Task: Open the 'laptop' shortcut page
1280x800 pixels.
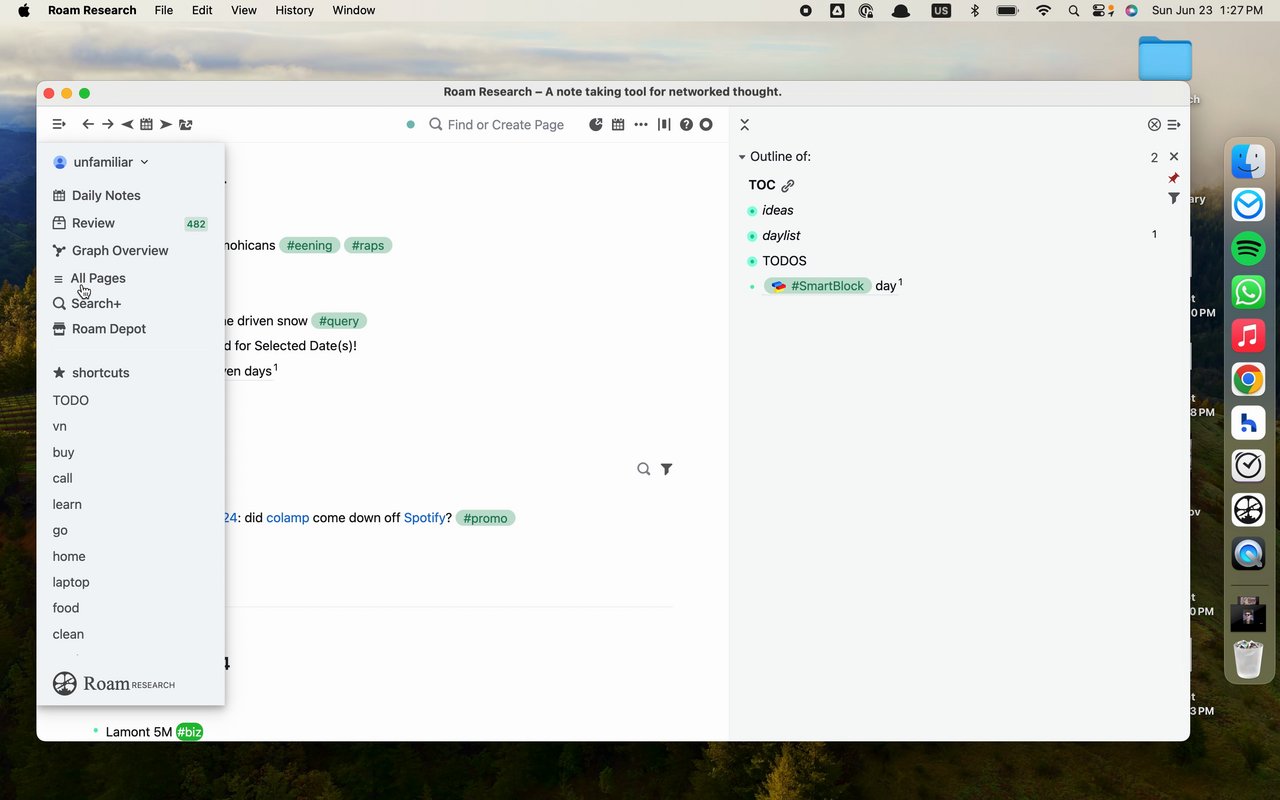Action: (71, 582)
